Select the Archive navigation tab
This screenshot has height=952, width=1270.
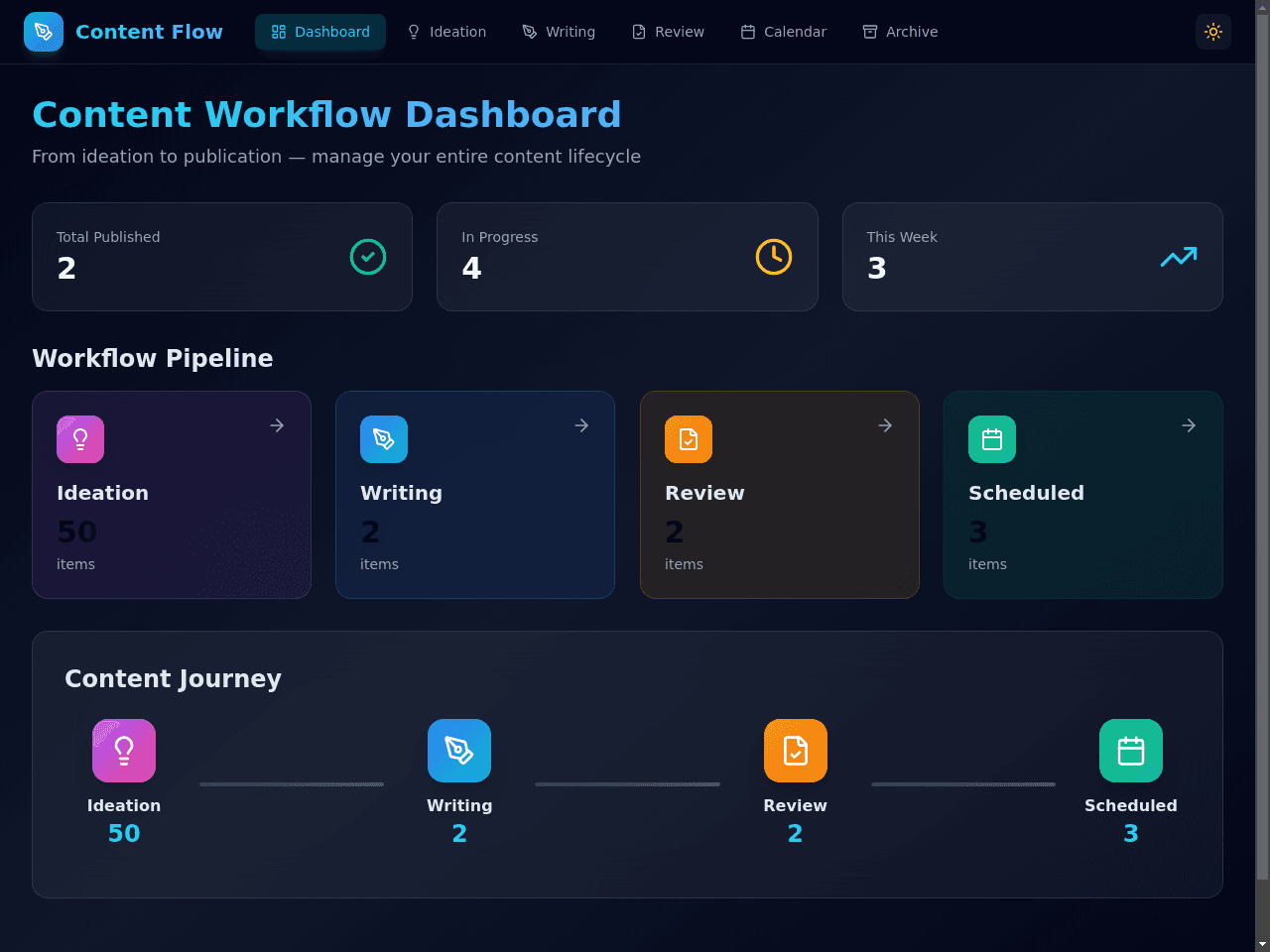point(900,32)
